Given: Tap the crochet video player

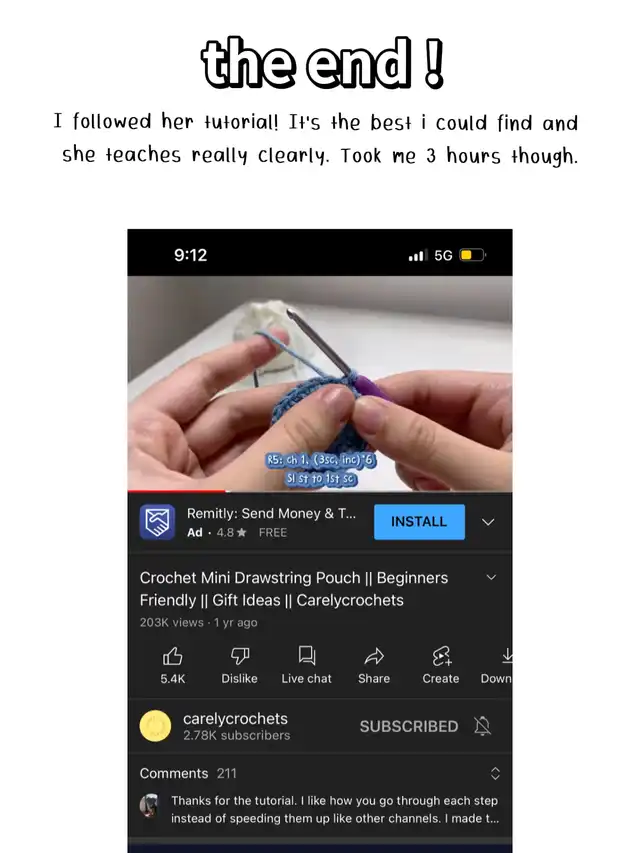Looking at the screenshot, I should point(320,384).
